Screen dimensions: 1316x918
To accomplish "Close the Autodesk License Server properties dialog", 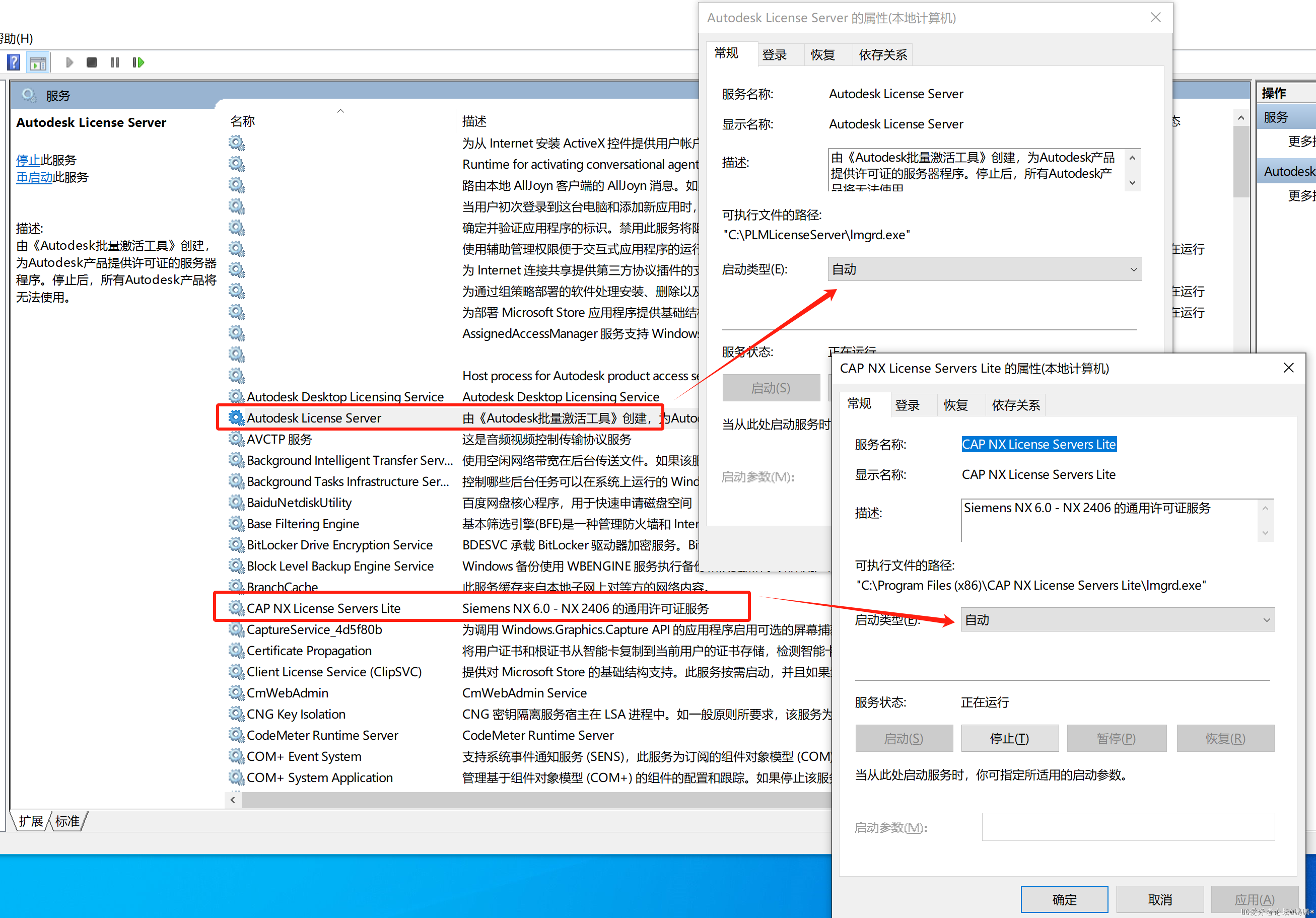I will (x=1155, y=17).
